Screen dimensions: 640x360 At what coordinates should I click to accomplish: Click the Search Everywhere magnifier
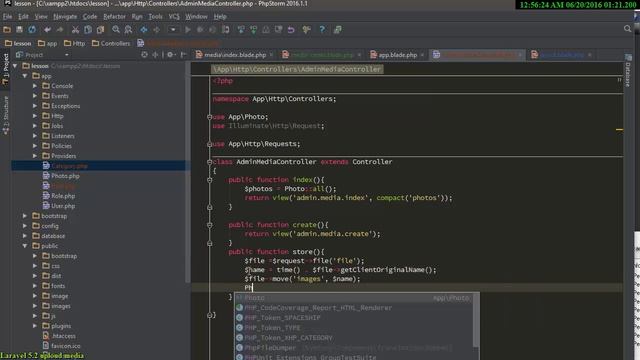click(x=627, y=29)
